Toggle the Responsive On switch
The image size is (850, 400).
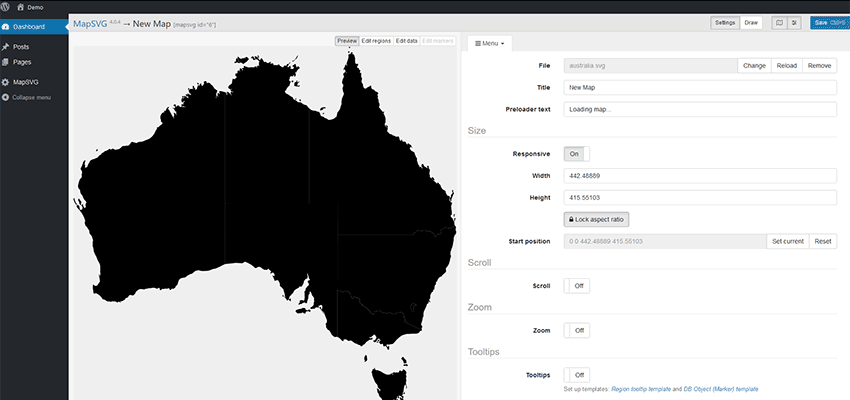pos(576,154)
